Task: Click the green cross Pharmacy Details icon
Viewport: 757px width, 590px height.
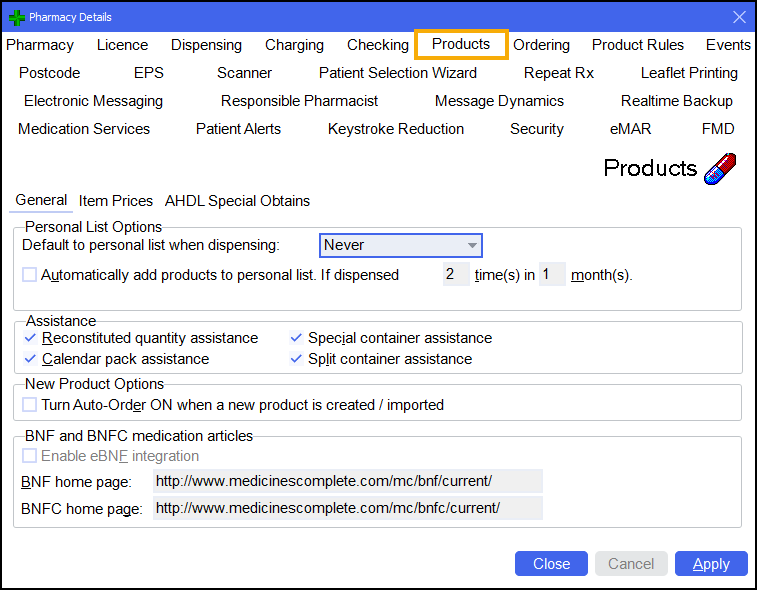Action: click(16, 17)
